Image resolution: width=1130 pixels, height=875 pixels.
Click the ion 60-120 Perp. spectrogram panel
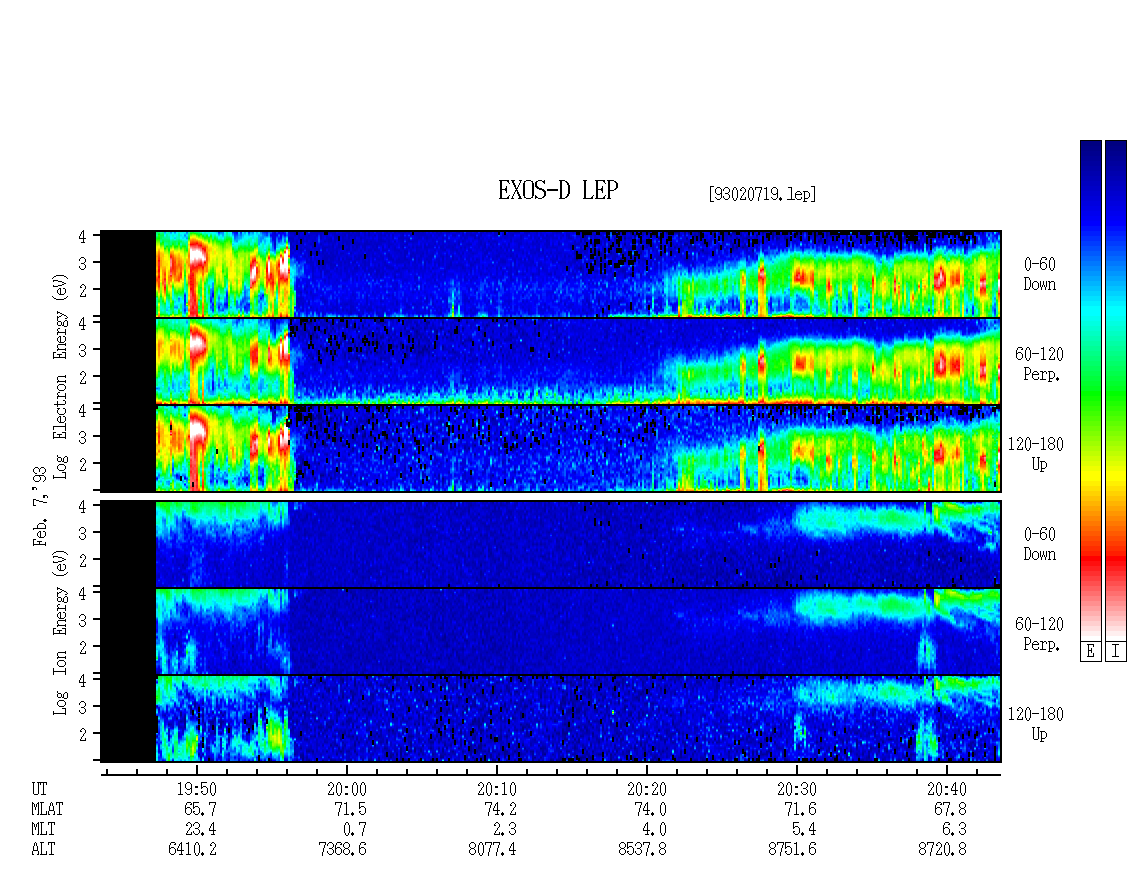[x=551, y=631]
